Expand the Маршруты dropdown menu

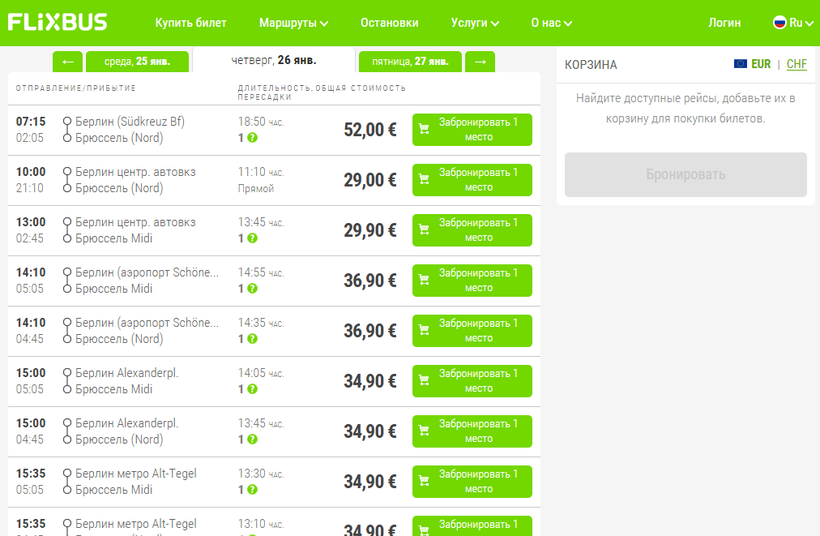click(x=293, y=23)
